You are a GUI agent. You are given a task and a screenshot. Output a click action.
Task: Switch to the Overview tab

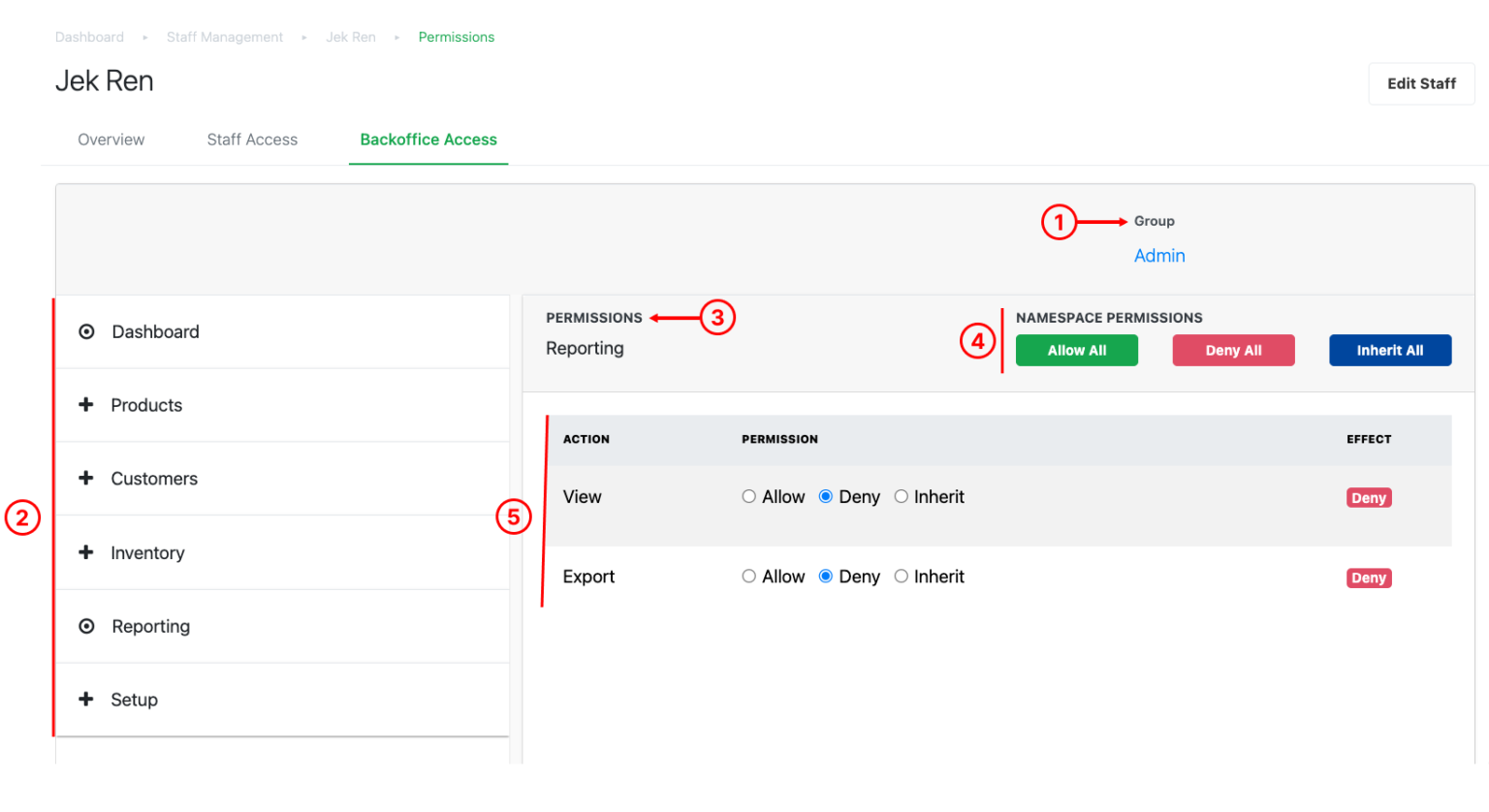[x=111, y=140]
